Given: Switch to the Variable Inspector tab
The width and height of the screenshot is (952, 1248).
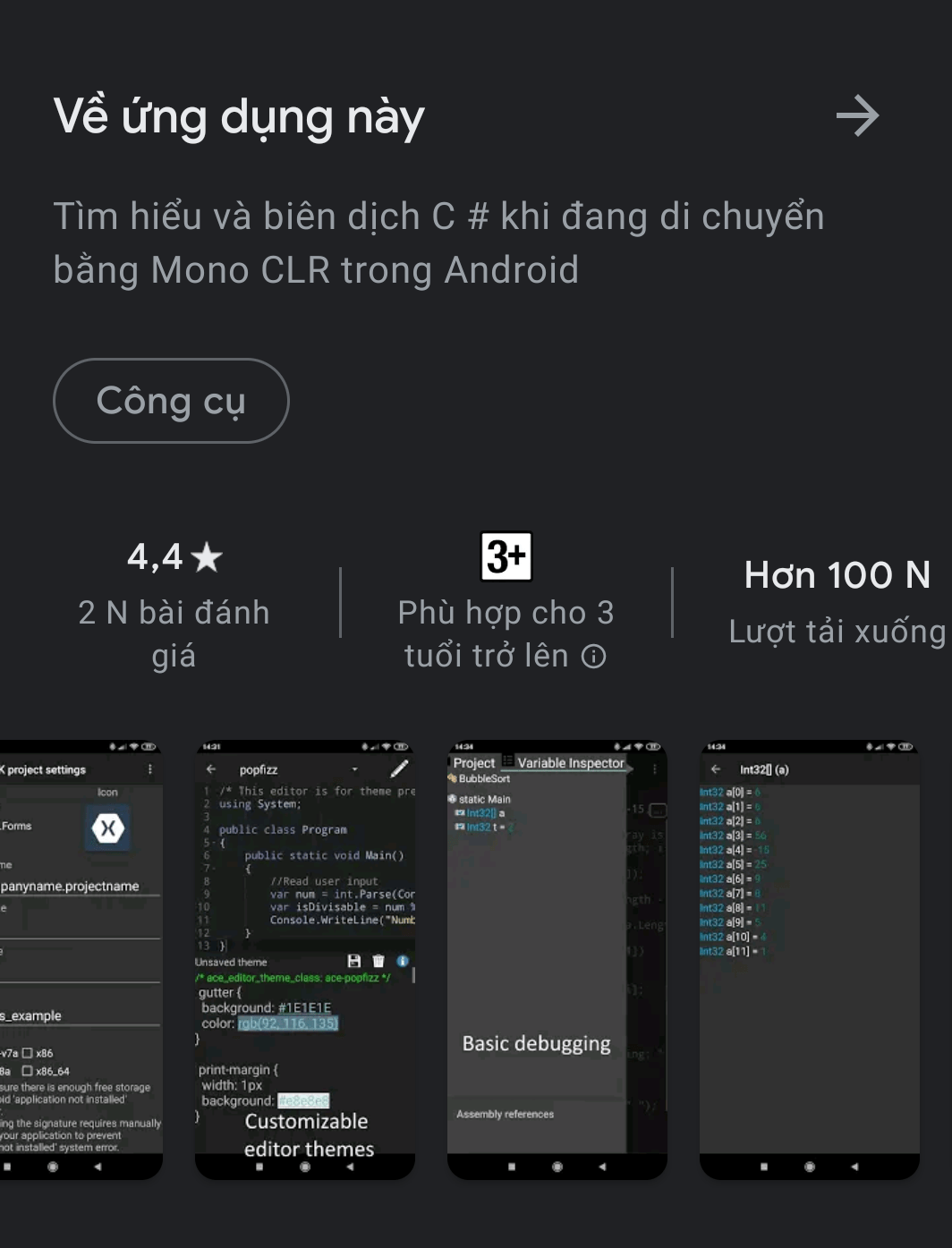Looking at the screenshot, I should [x=570, y=763].
